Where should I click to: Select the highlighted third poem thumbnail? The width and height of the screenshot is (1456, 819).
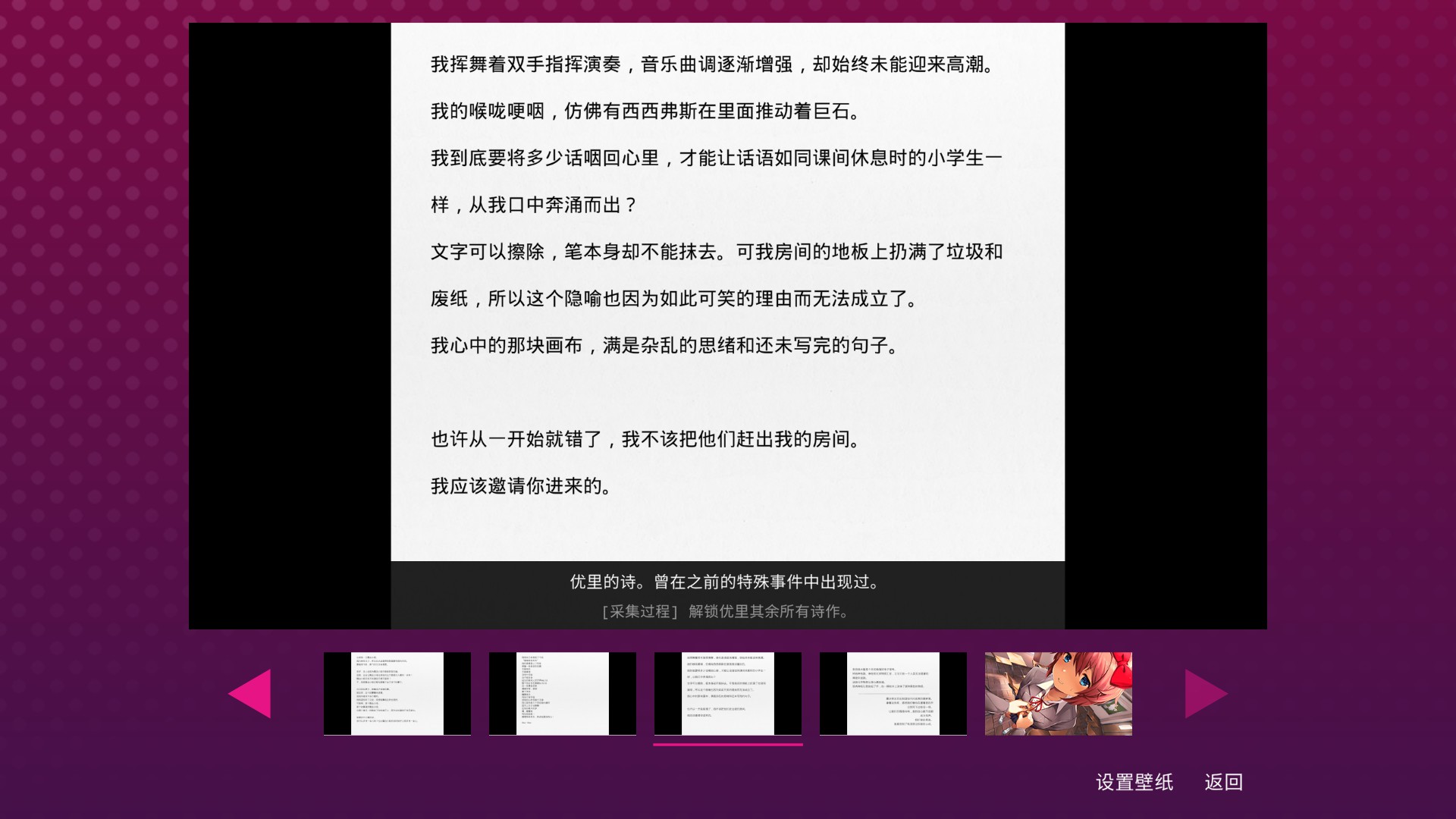pos(727,693)
